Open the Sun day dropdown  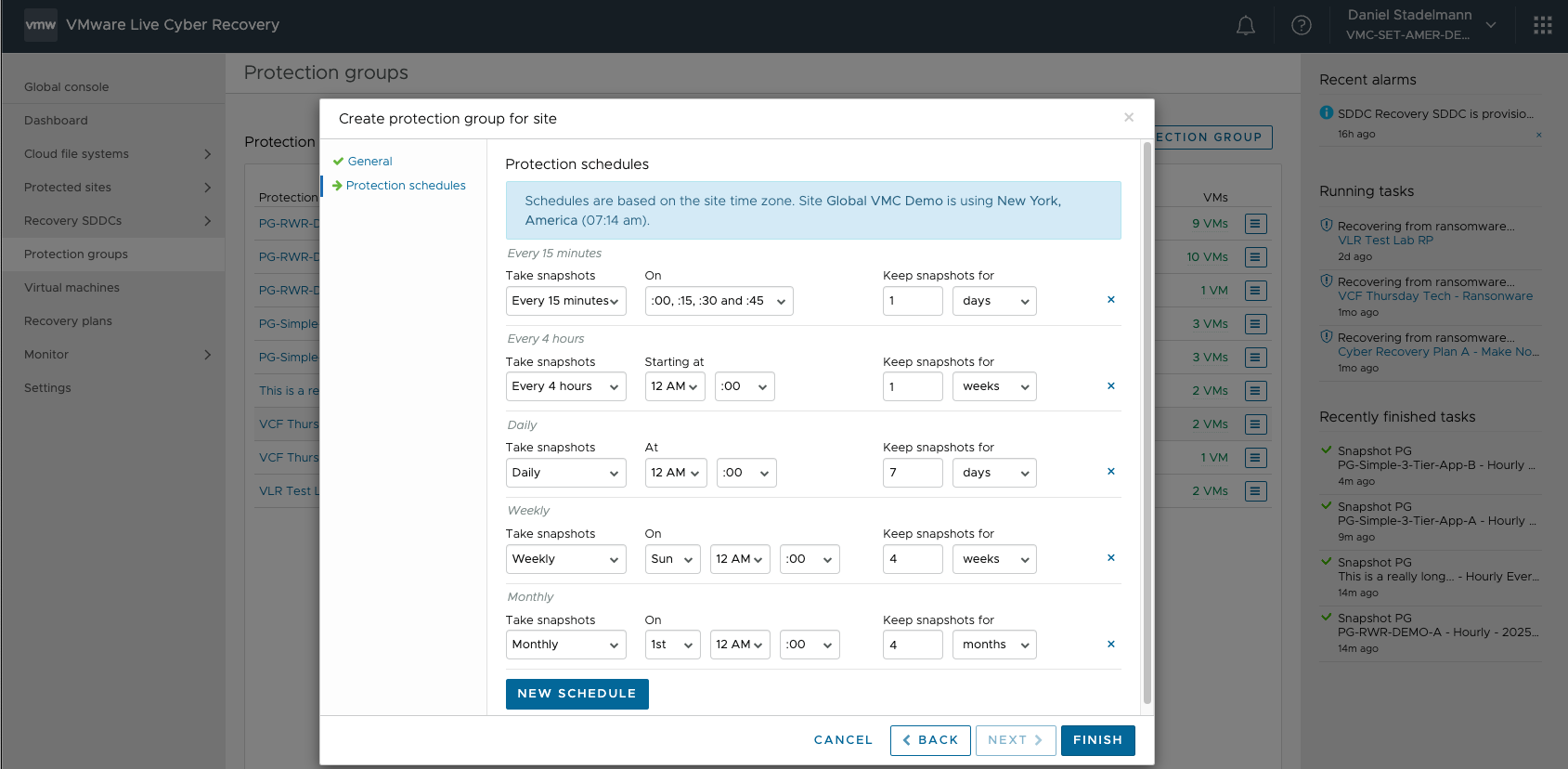coord(672,559)
